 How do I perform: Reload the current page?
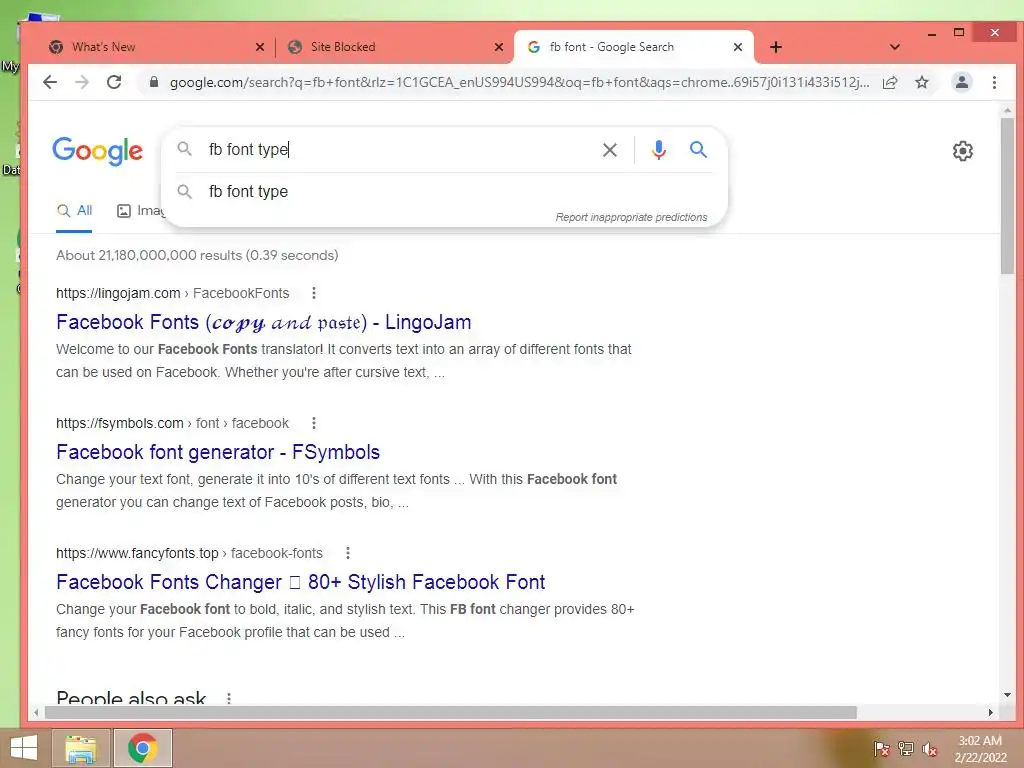[x=114, y=82]
